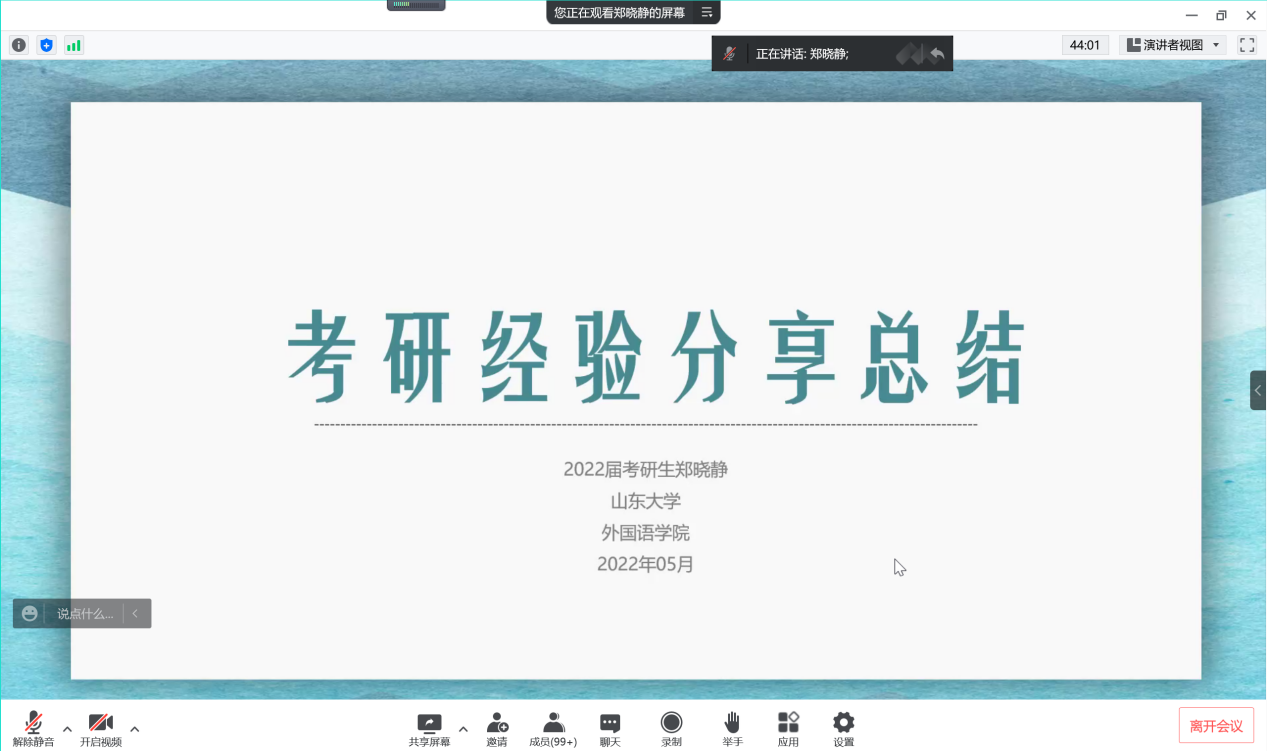This screenshot has width=1267, height=751.
Task: Open the Apps icon
Action: pos(788,728)
